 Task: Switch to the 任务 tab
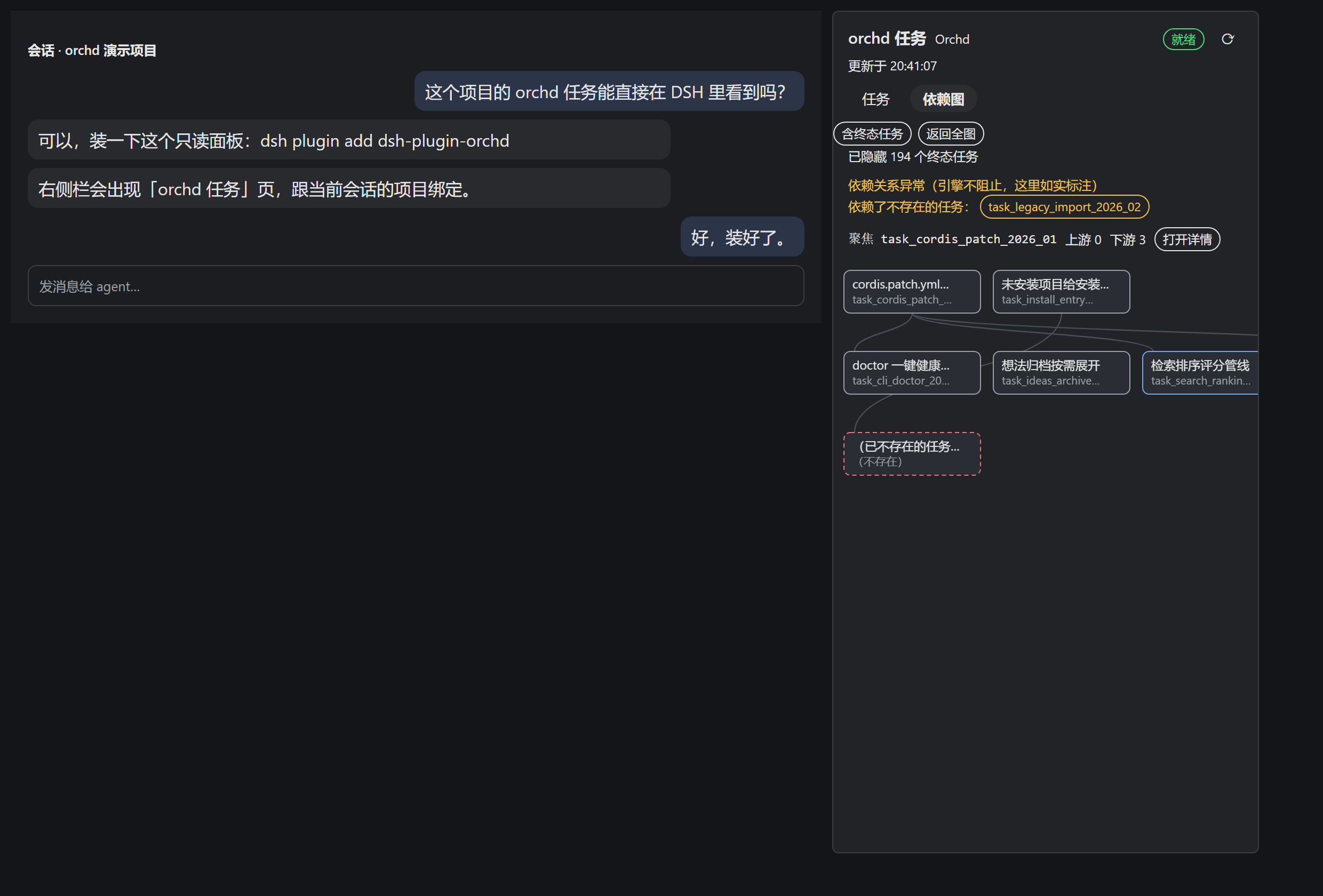(875, 99)
